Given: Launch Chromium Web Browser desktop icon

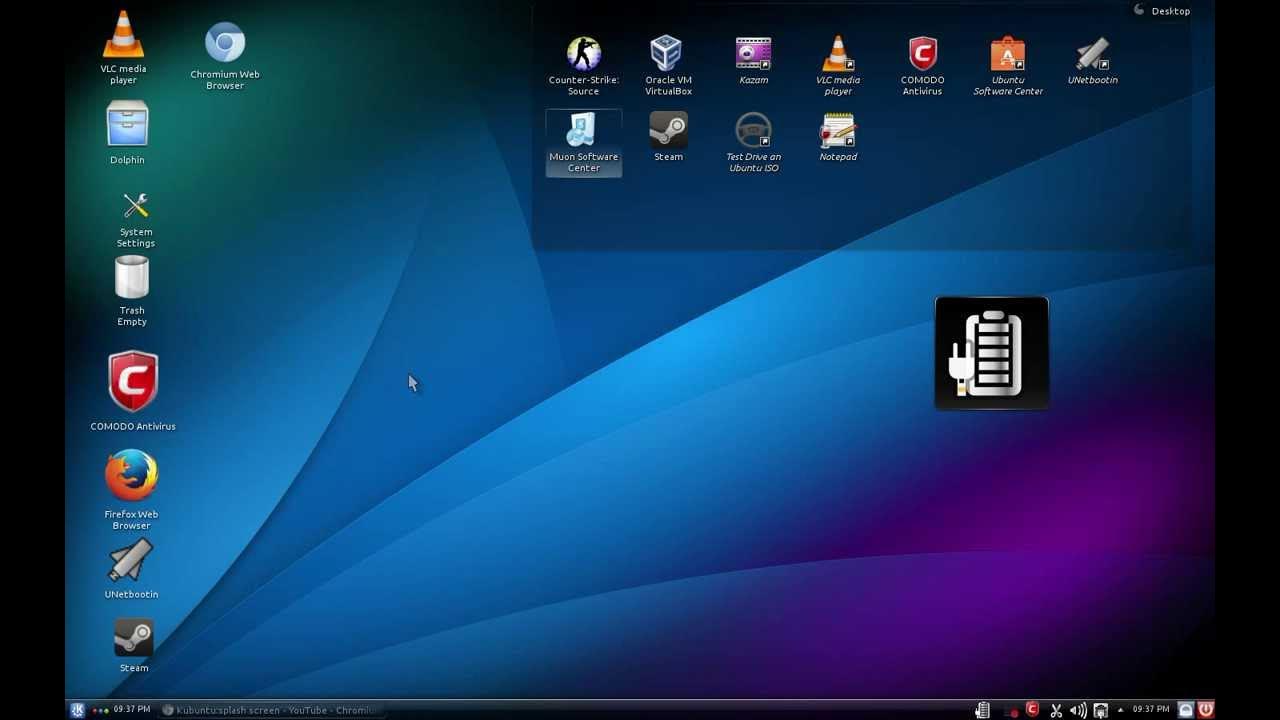Looking at the screenshot, I should pyautogui.click(x=225, y=56).
